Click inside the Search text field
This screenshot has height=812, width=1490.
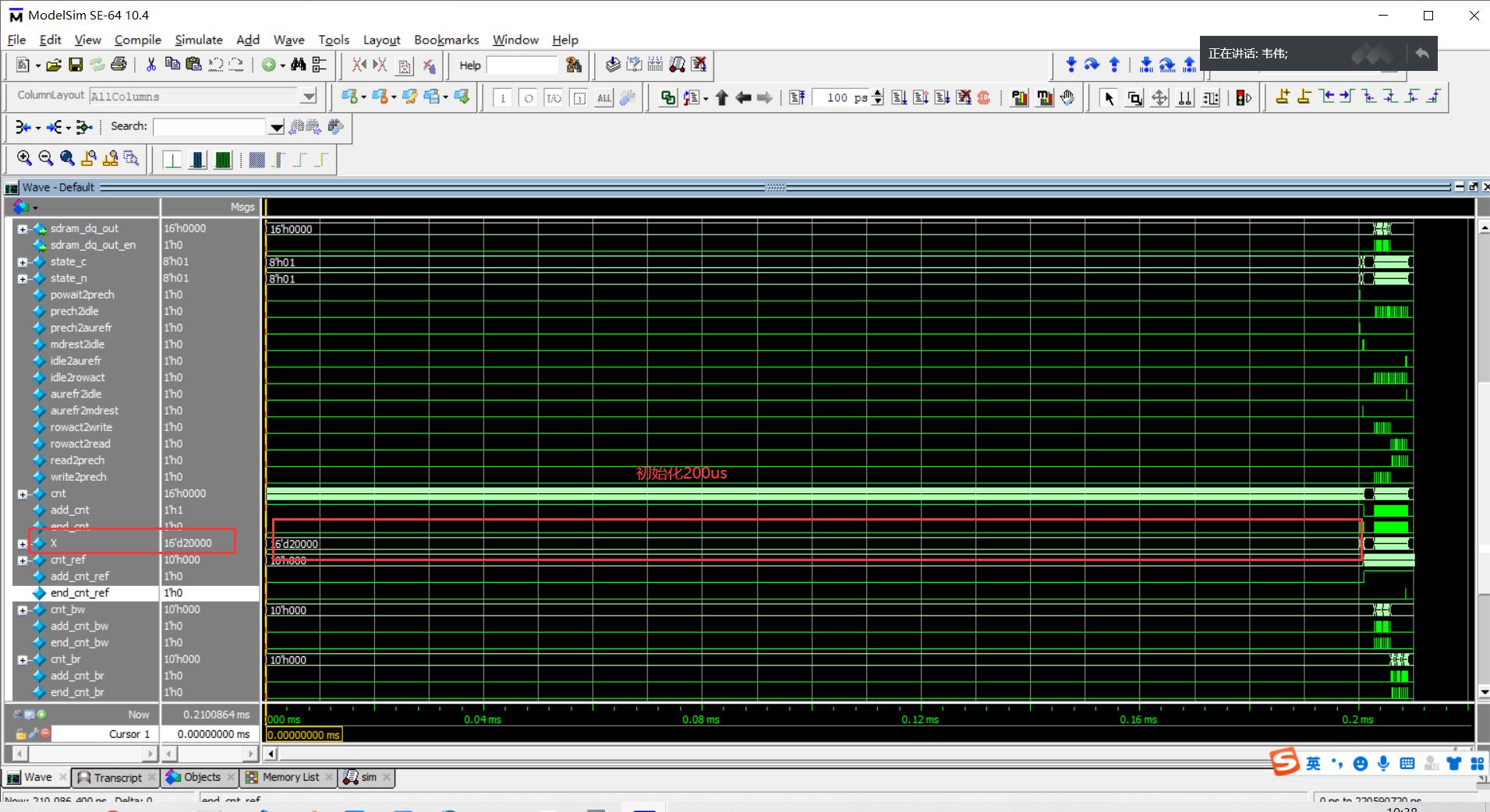[x=211, y=126]
